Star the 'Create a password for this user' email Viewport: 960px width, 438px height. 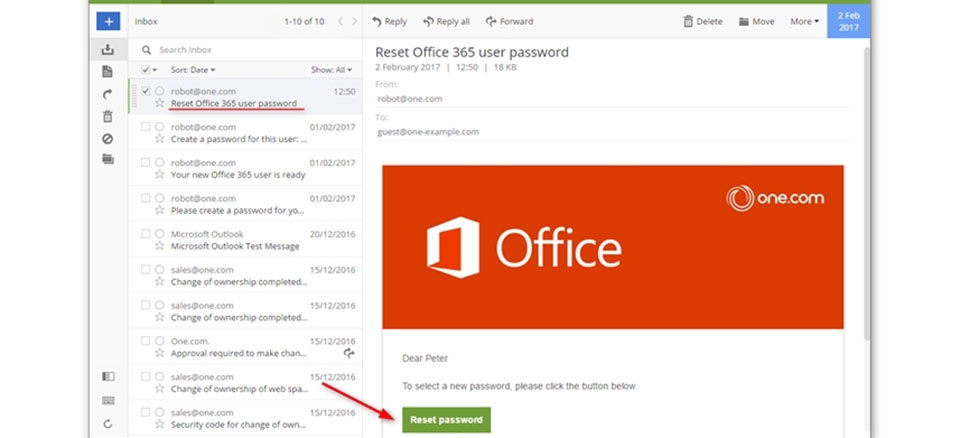pyautogui.click(x=160, y=139)
